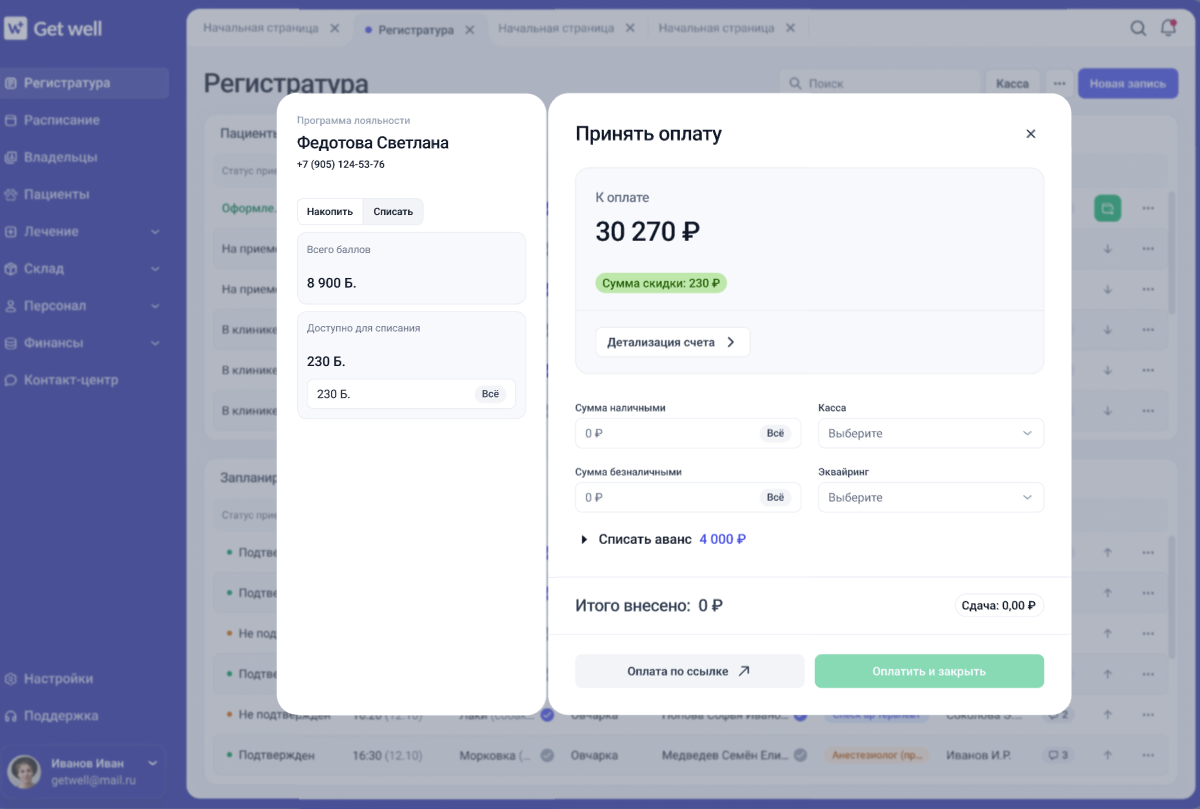The height and width of the screenshot is (809, 1200).
Task: Select the Списать loyalty toggle
Action: 393,211
